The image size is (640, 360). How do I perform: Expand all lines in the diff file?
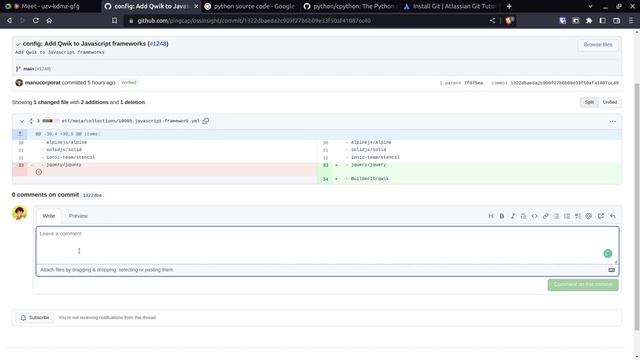[x=31, y=121]
